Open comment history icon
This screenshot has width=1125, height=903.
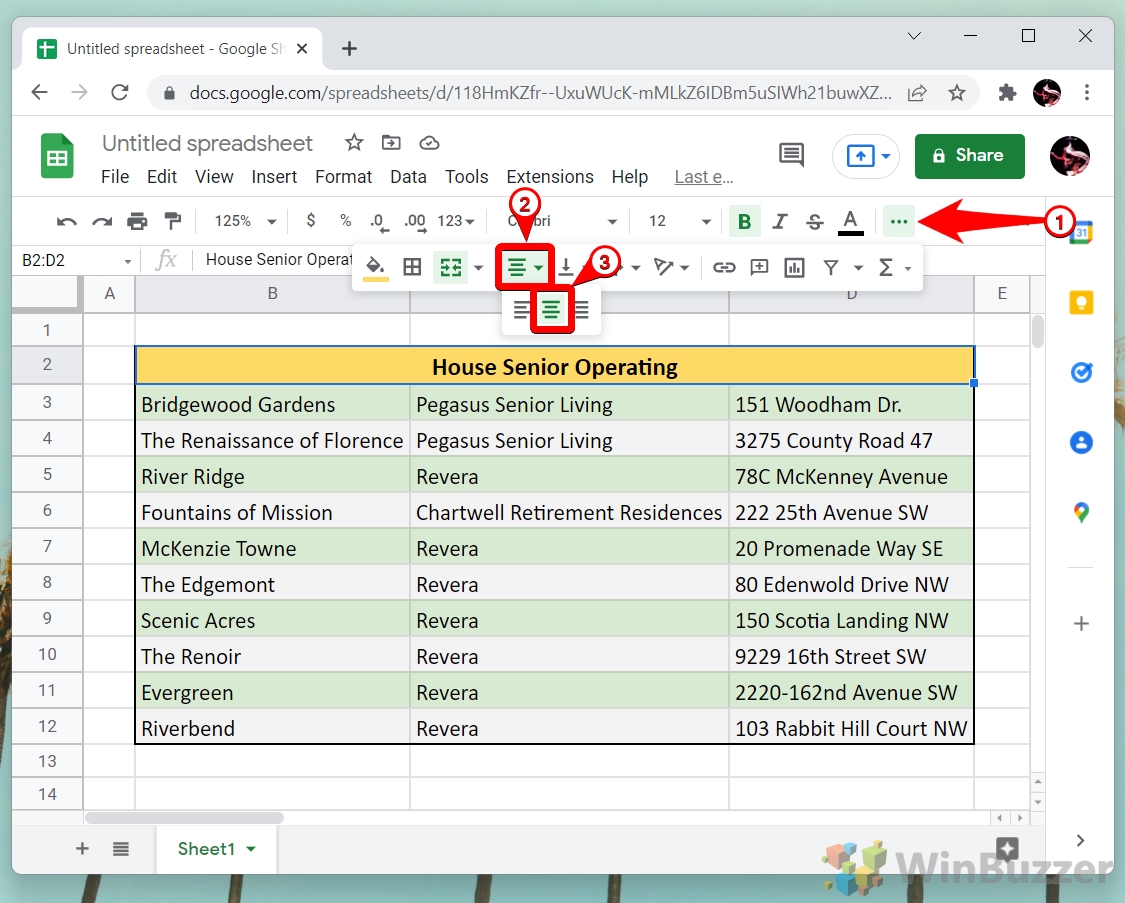pyautogui.click(x=791, y=154)
